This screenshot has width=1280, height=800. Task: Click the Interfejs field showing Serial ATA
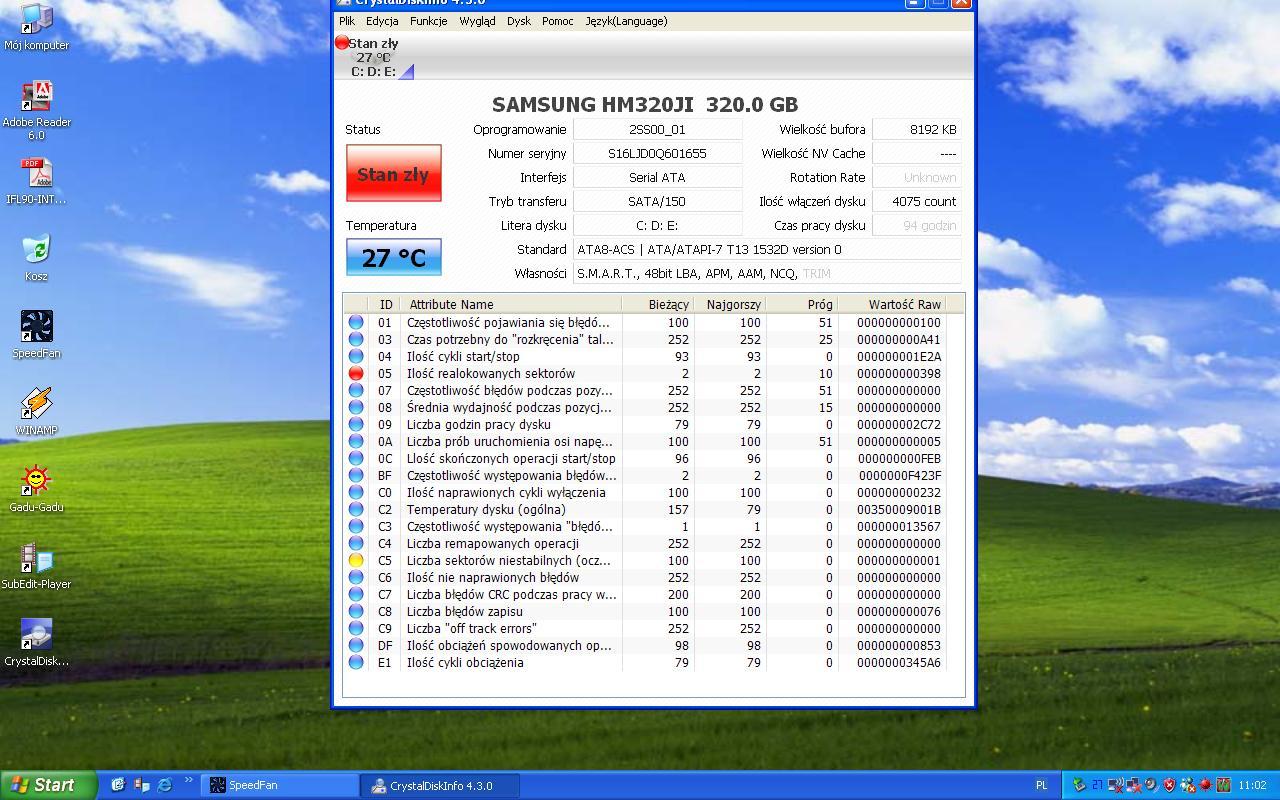point(658,177)
